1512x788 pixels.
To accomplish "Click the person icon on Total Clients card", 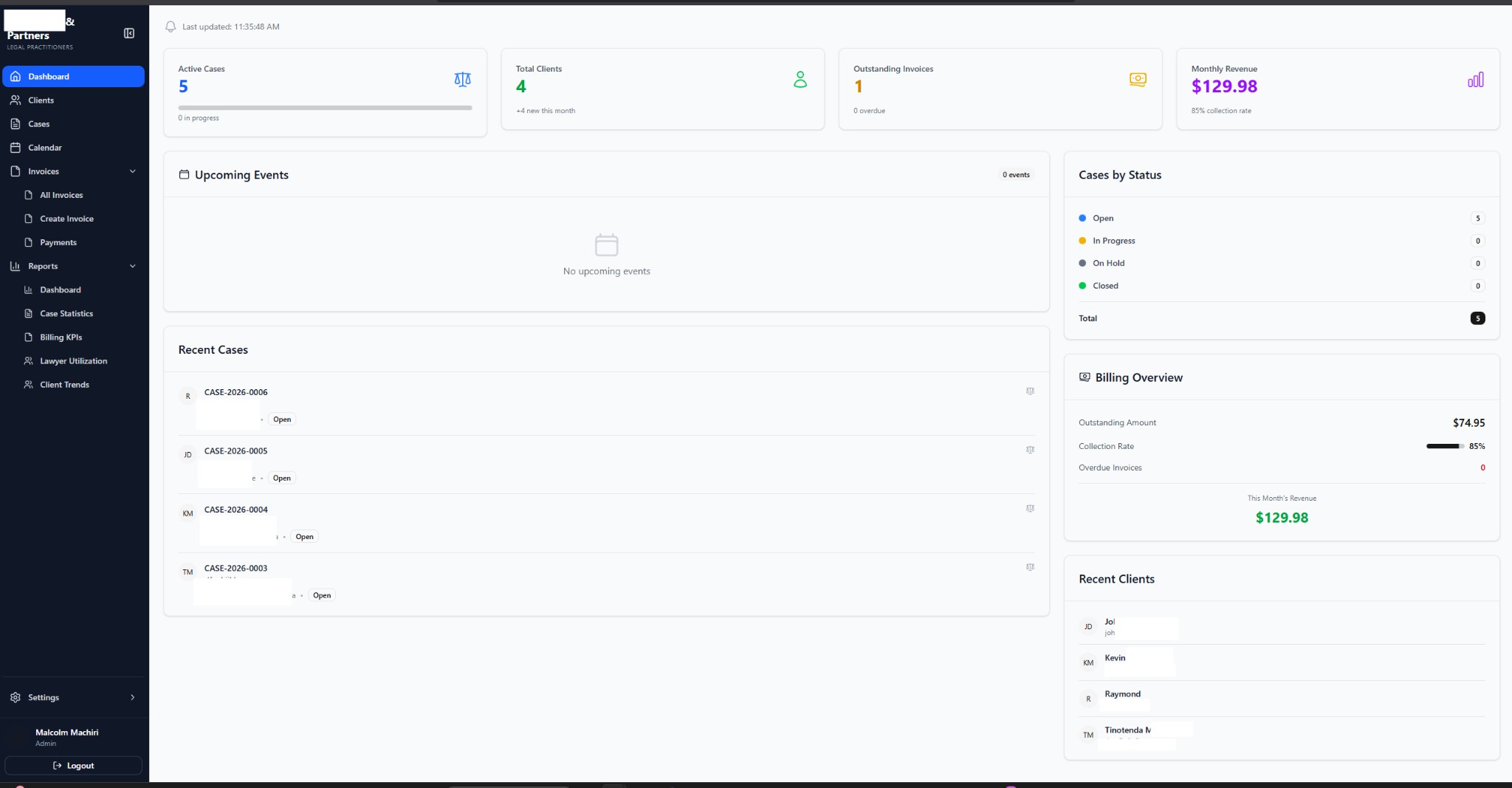I will coord(800,80).
